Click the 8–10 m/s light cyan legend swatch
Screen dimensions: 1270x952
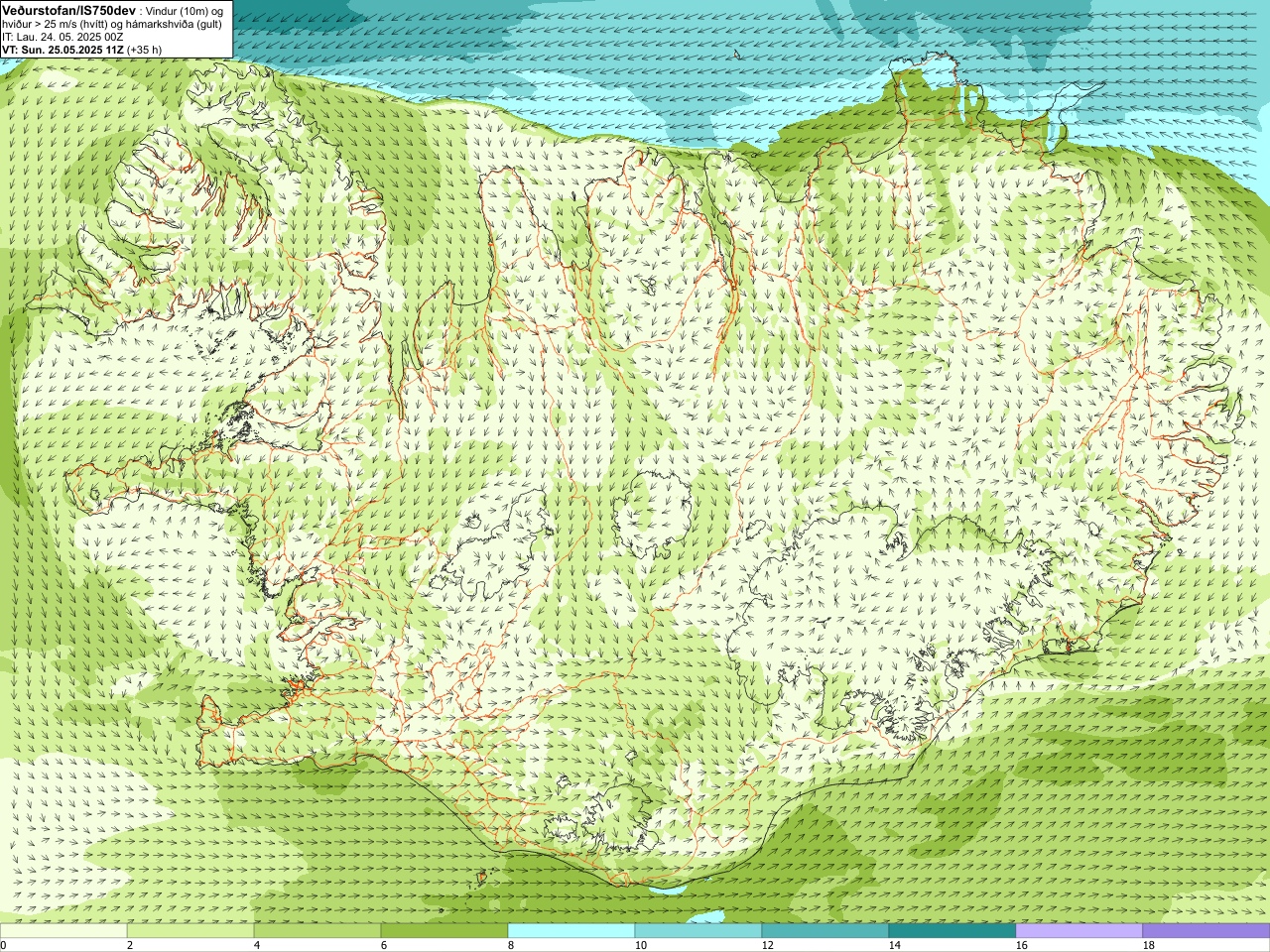point(571,931)
